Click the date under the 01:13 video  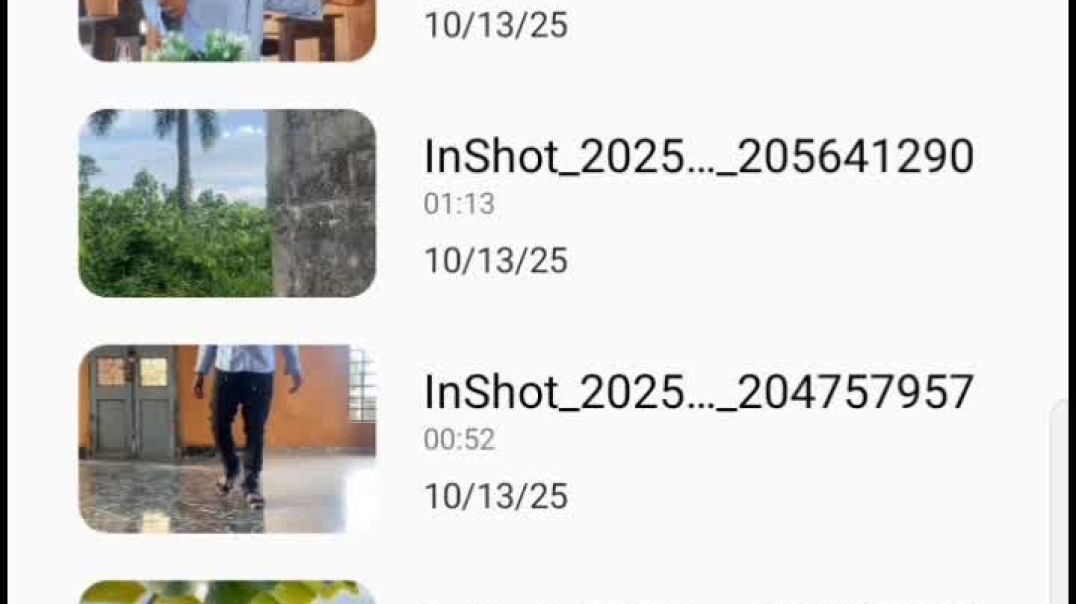click(x=496, y=261)
